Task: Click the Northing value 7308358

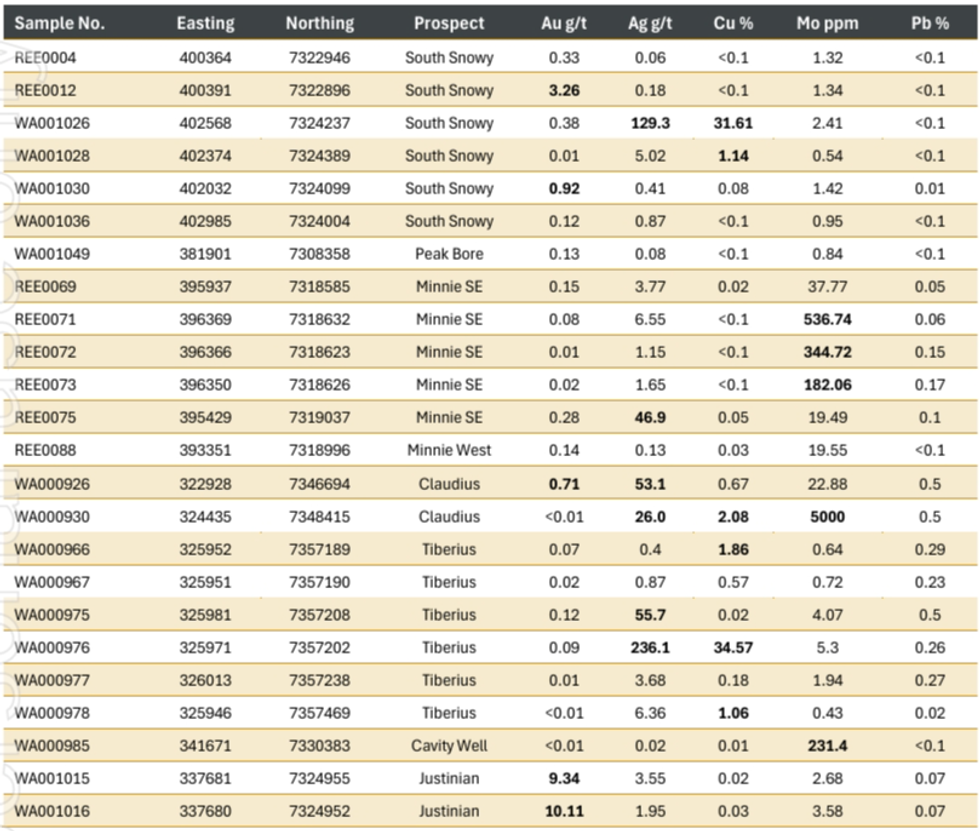Action: point(320,254)
